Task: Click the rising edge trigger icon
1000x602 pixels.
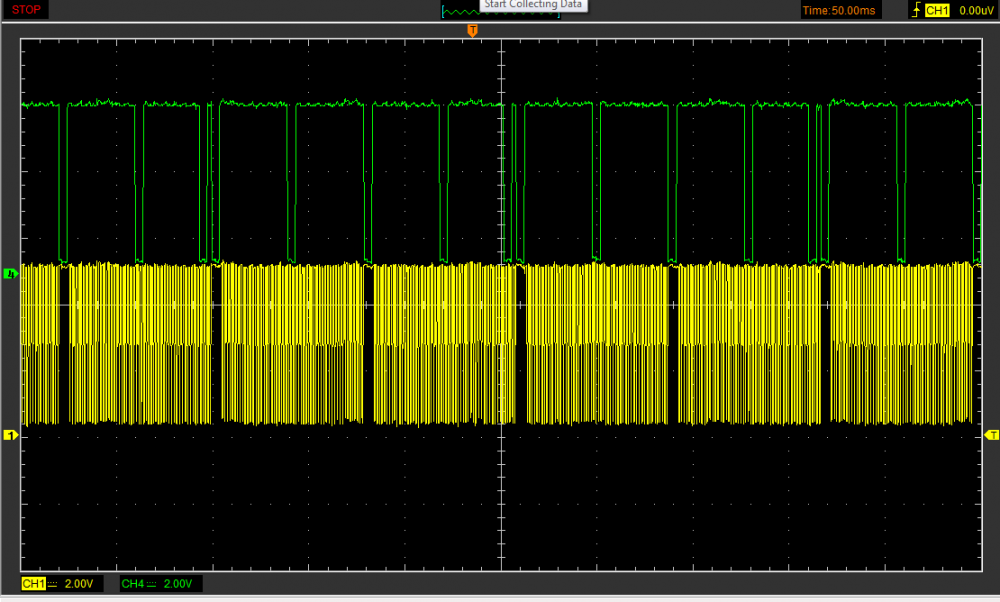Action: coord(915,10)
